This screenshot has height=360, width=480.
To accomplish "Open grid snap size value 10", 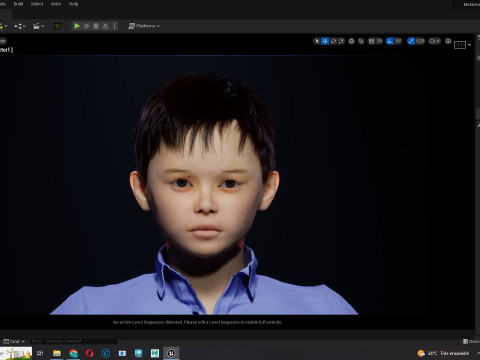I will tap(379, 41).
